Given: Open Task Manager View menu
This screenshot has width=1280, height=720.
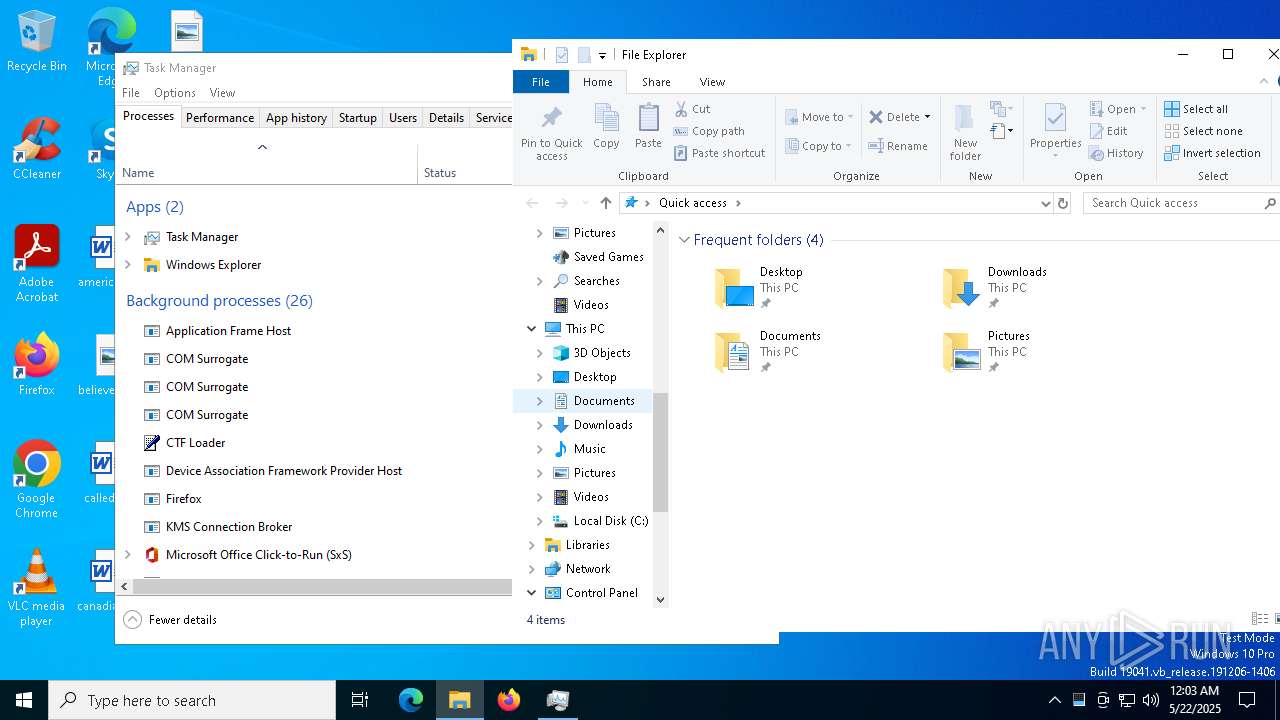Looking at the screenshot, I should 222,93.
